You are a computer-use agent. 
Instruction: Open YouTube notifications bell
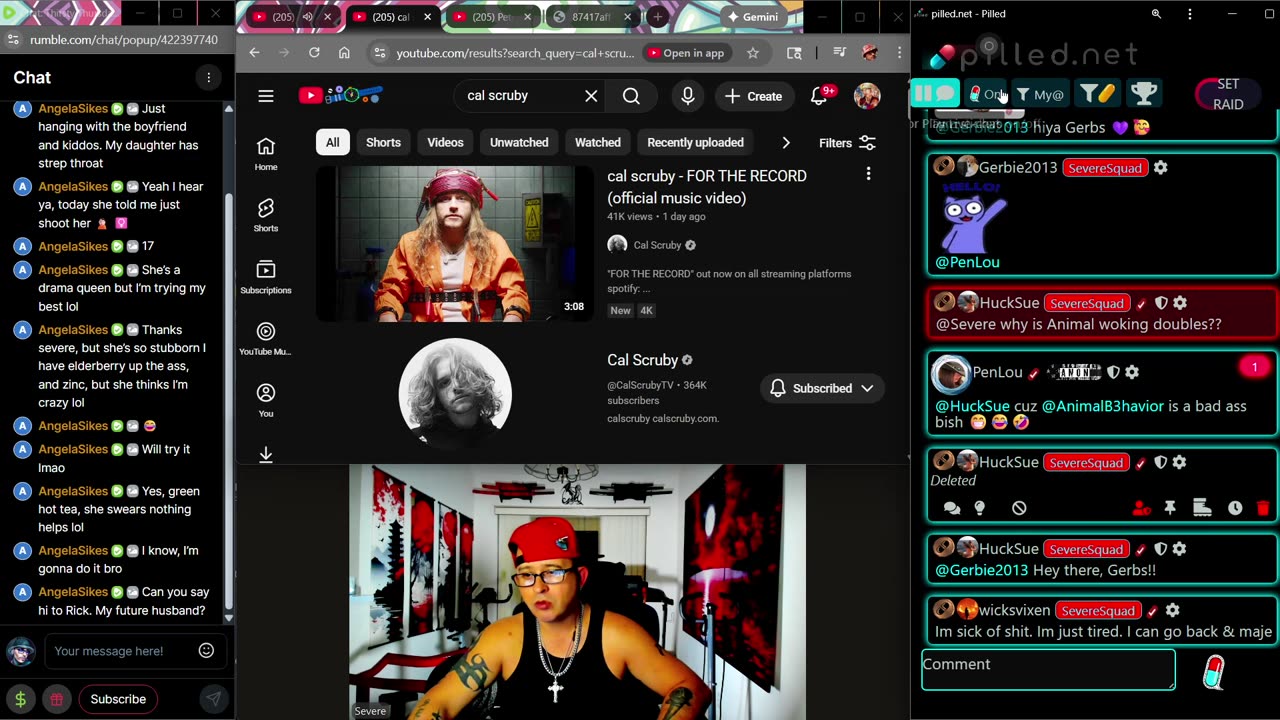click(x=821, y=95)
